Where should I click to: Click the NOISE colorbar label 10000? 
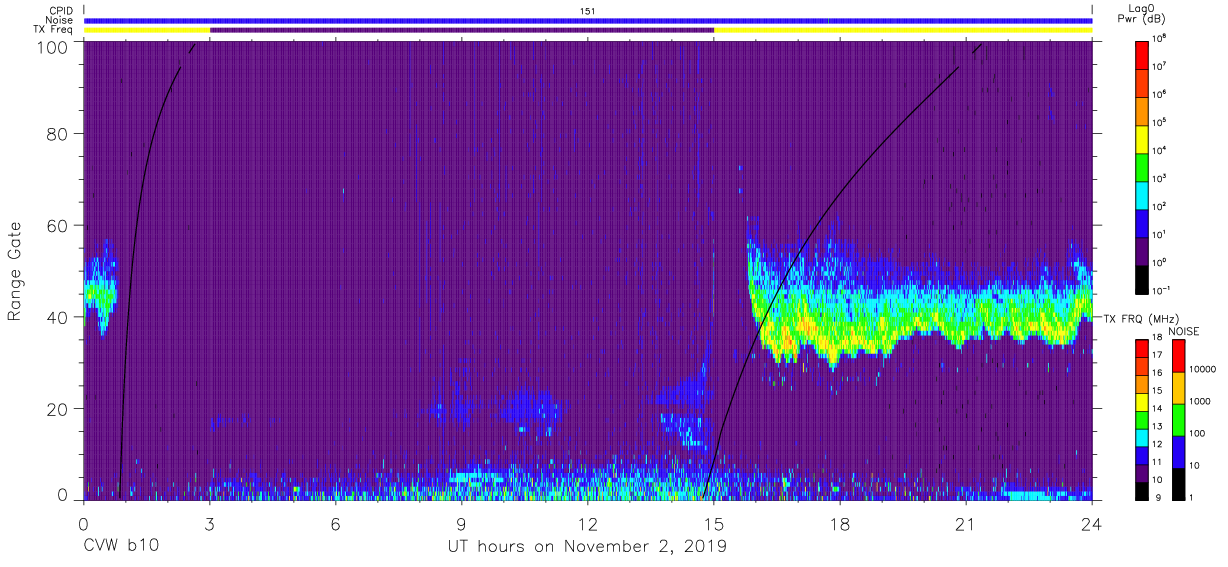pyautogui.click(x=1201, y=371)
